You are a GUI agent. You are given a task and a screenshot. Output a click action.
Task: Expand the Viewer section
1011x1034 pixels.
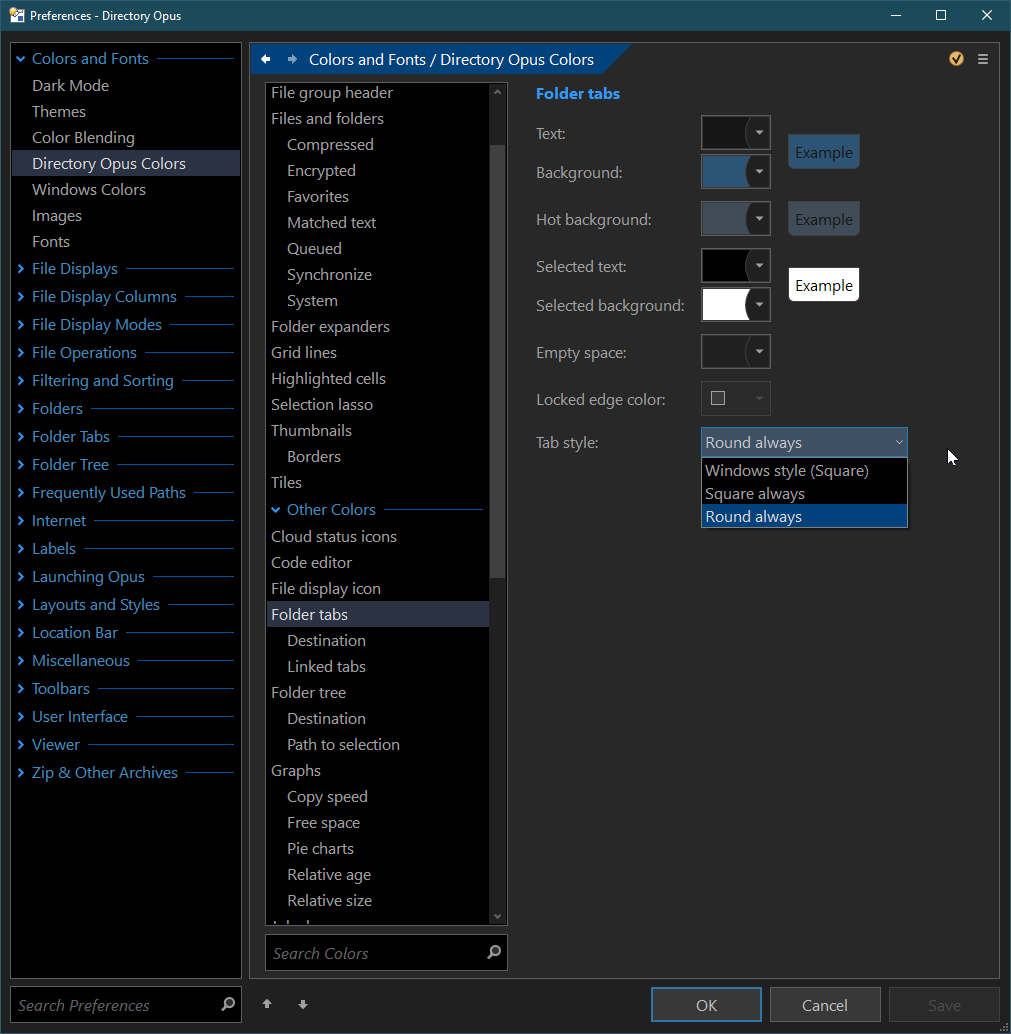pos(20,745)
